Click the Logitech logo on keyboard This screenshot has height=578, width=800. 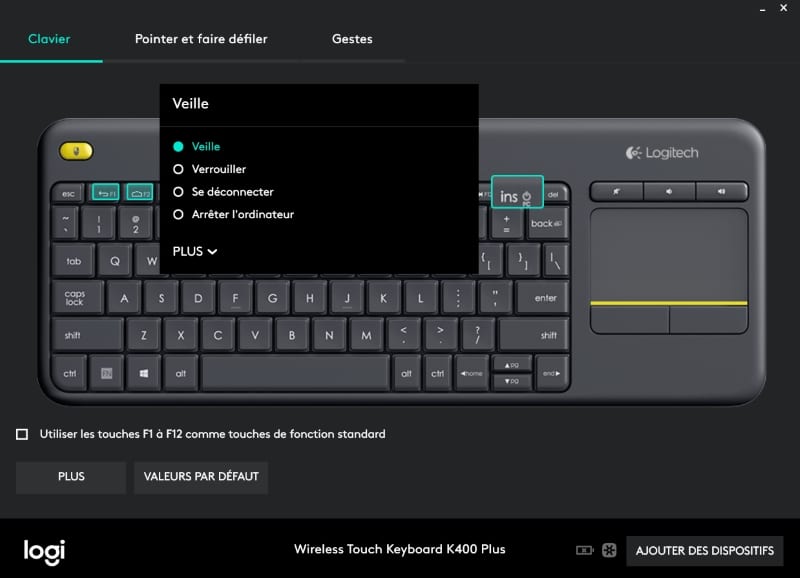662,153
